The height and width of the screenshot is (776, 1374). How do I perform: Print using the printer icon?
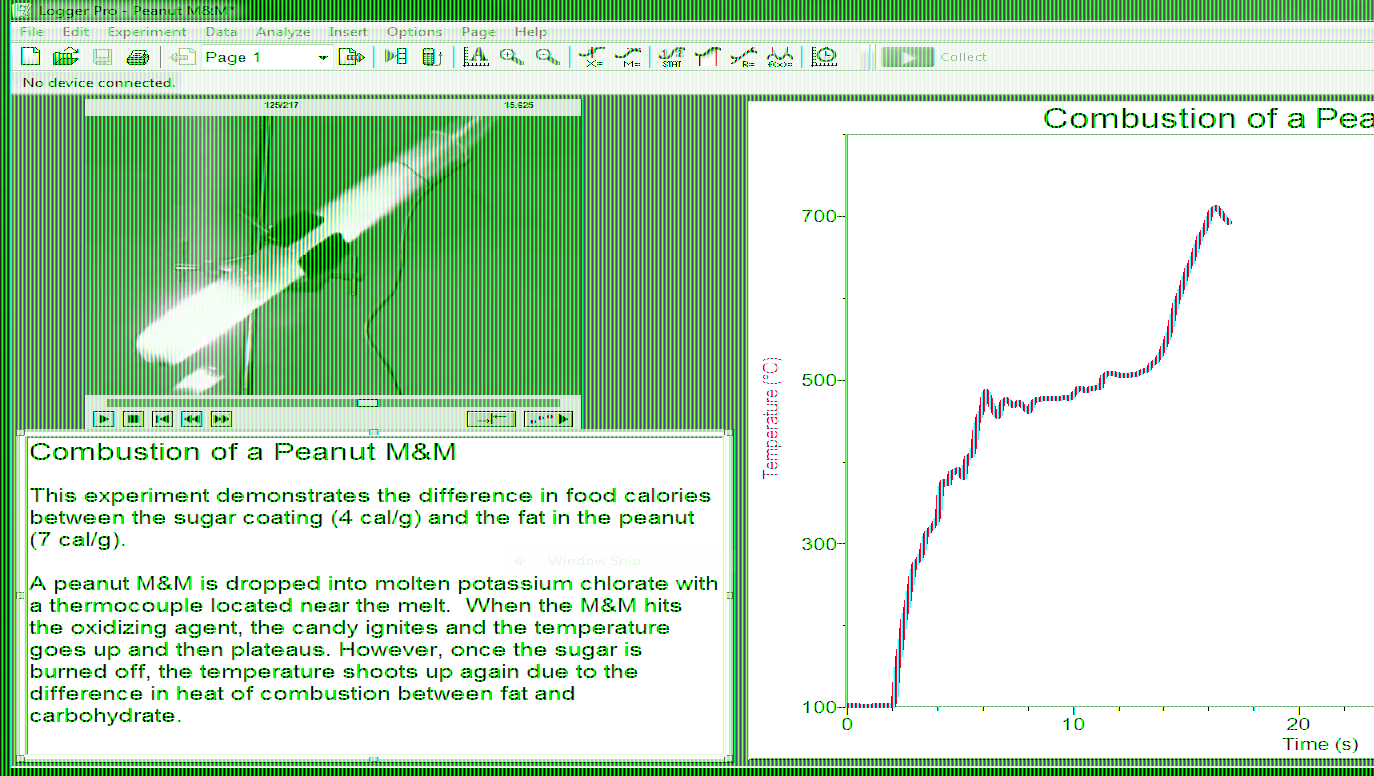tap(138, 57)
